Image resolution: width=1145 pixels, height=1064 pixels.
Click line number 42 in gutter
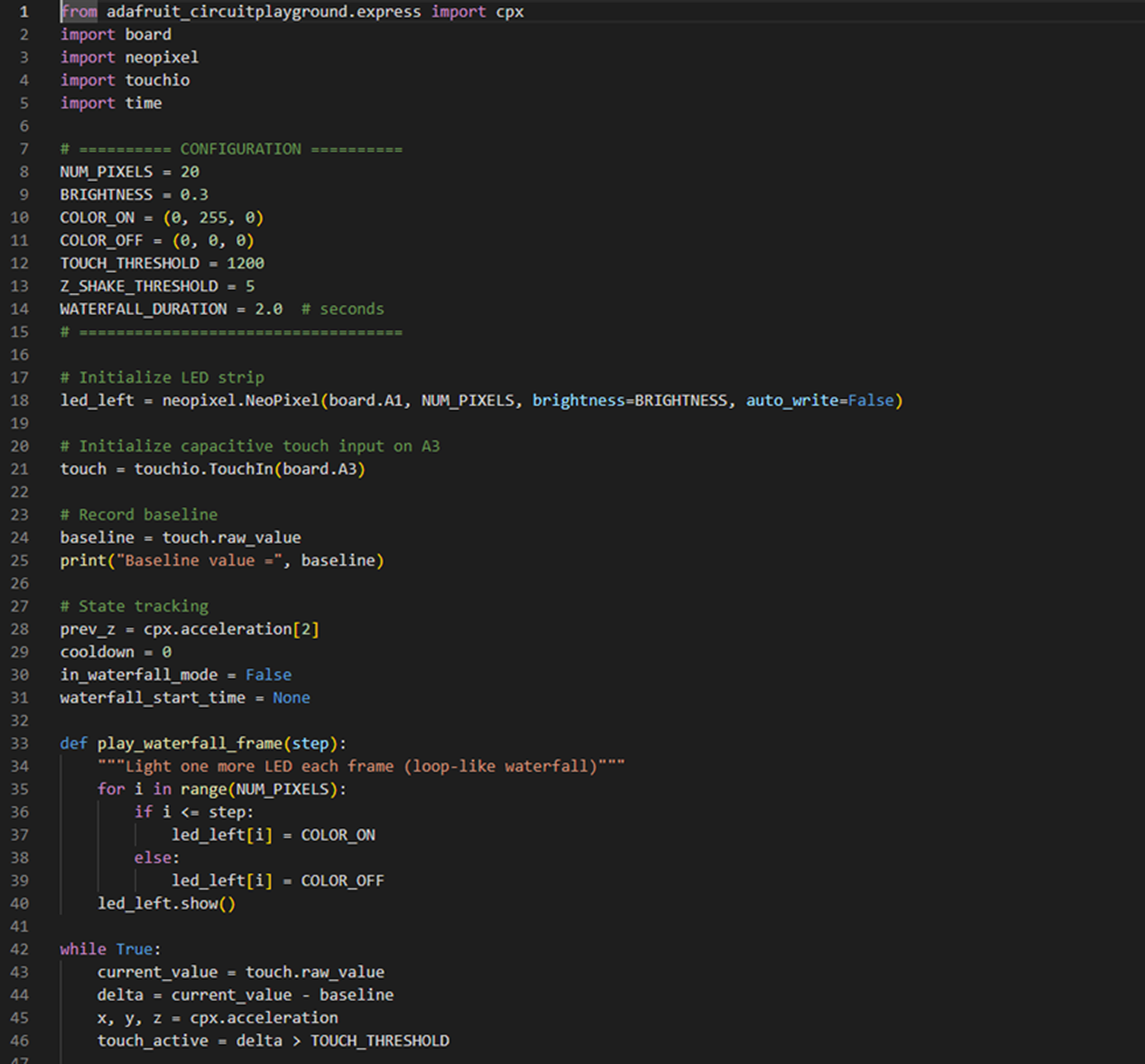pyautogui.click(x=19, y=949)
